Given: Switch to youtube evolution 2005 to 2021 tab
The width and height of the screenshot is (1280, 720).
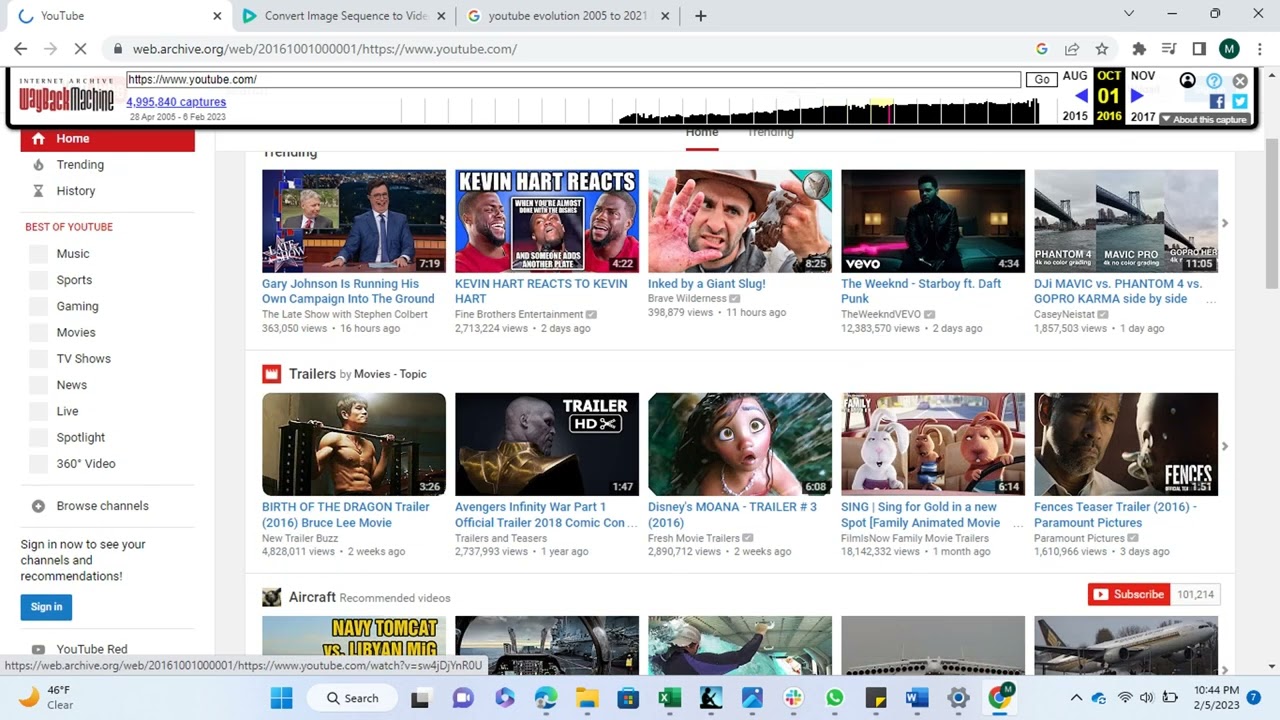Looking at the screenshot, I should (x=569, y=16).
